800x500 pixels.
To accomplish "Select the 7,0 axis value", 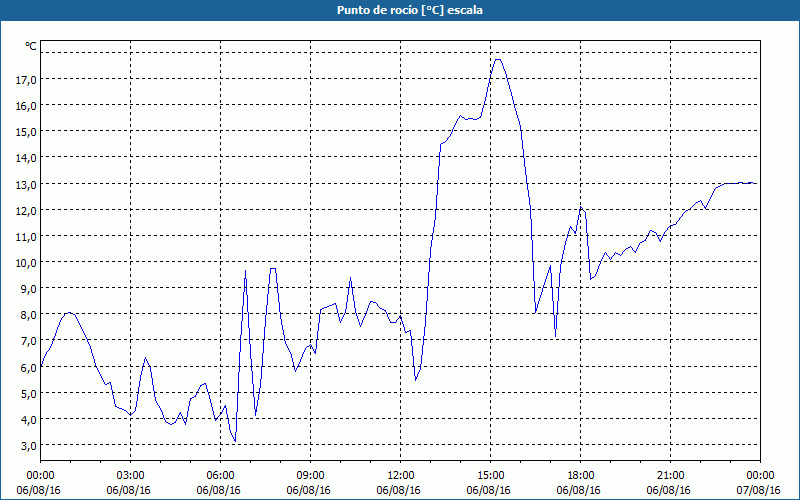I will [x=28, y=341].
